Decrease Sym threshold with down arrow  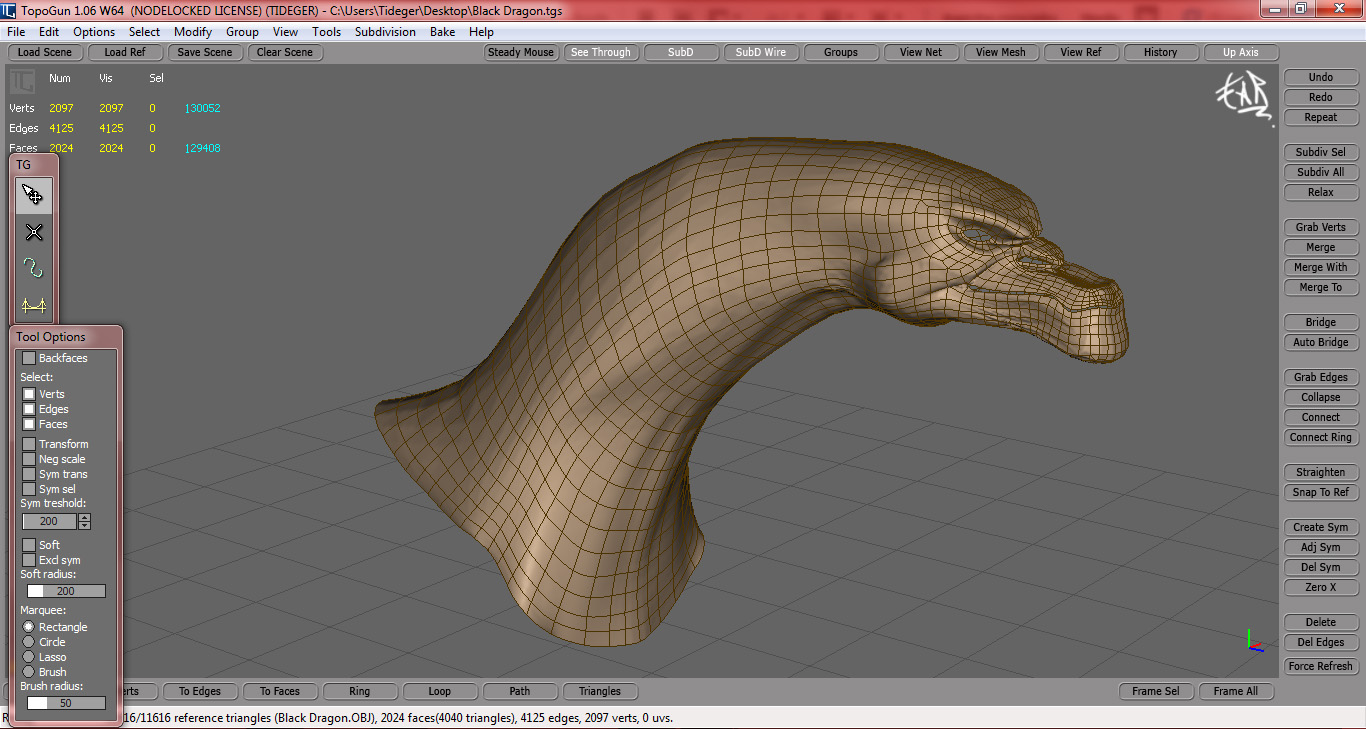click(84, 525)
